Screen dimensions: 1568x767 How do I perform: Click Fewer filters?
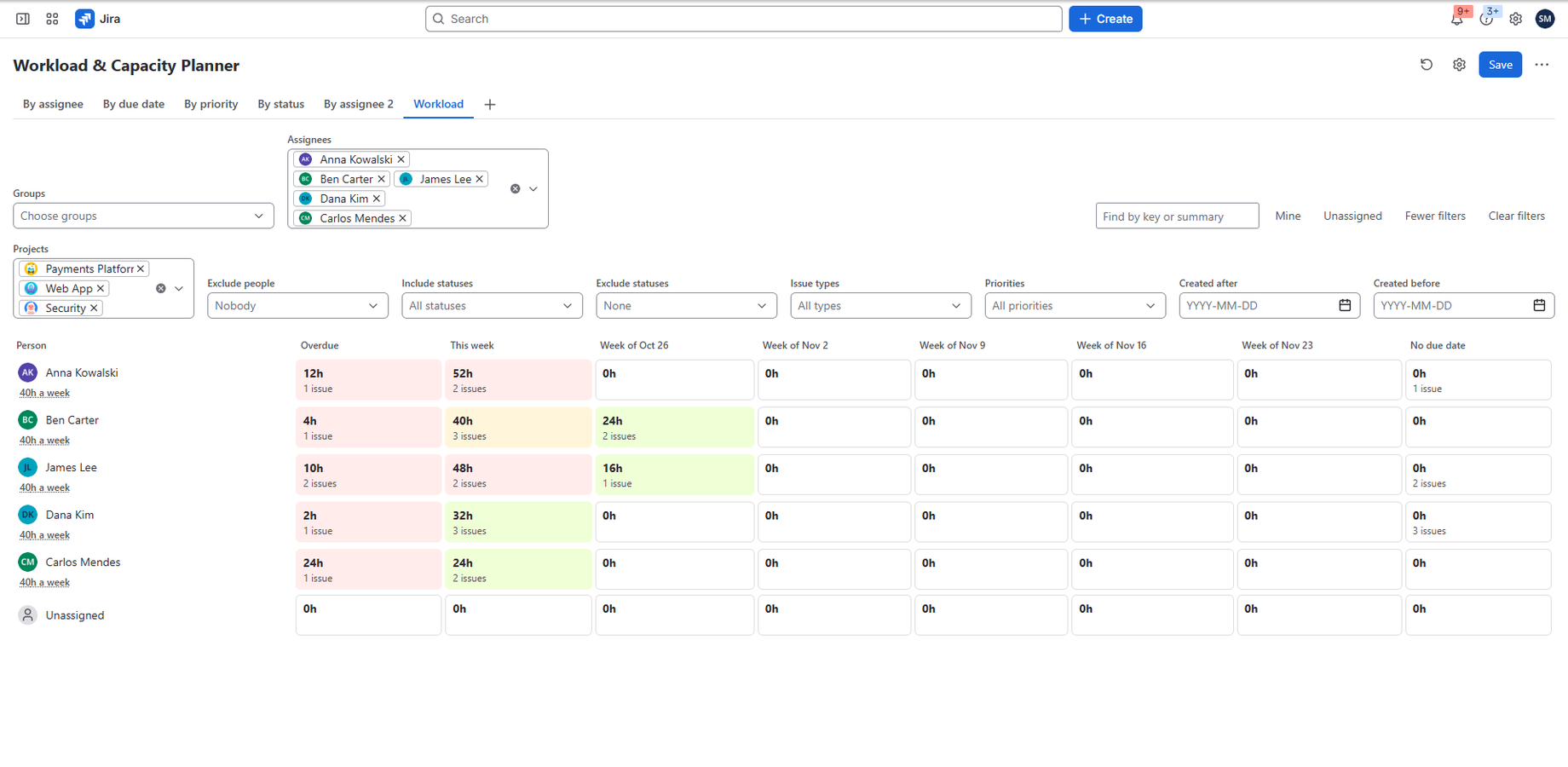(x=1435, y=216)
